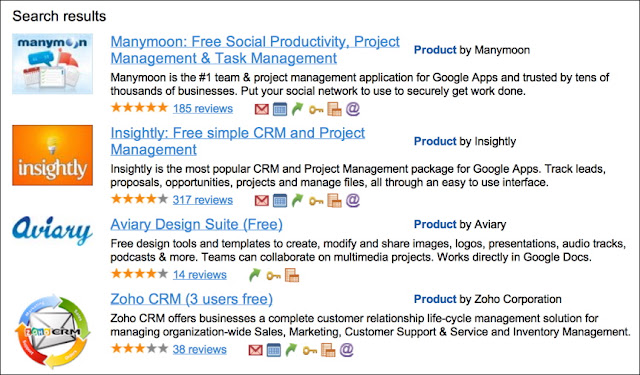Screen dimensions: 640x375
Task: Open the Manymoon Free Social Productivity link
Action: tap(255, 50)
